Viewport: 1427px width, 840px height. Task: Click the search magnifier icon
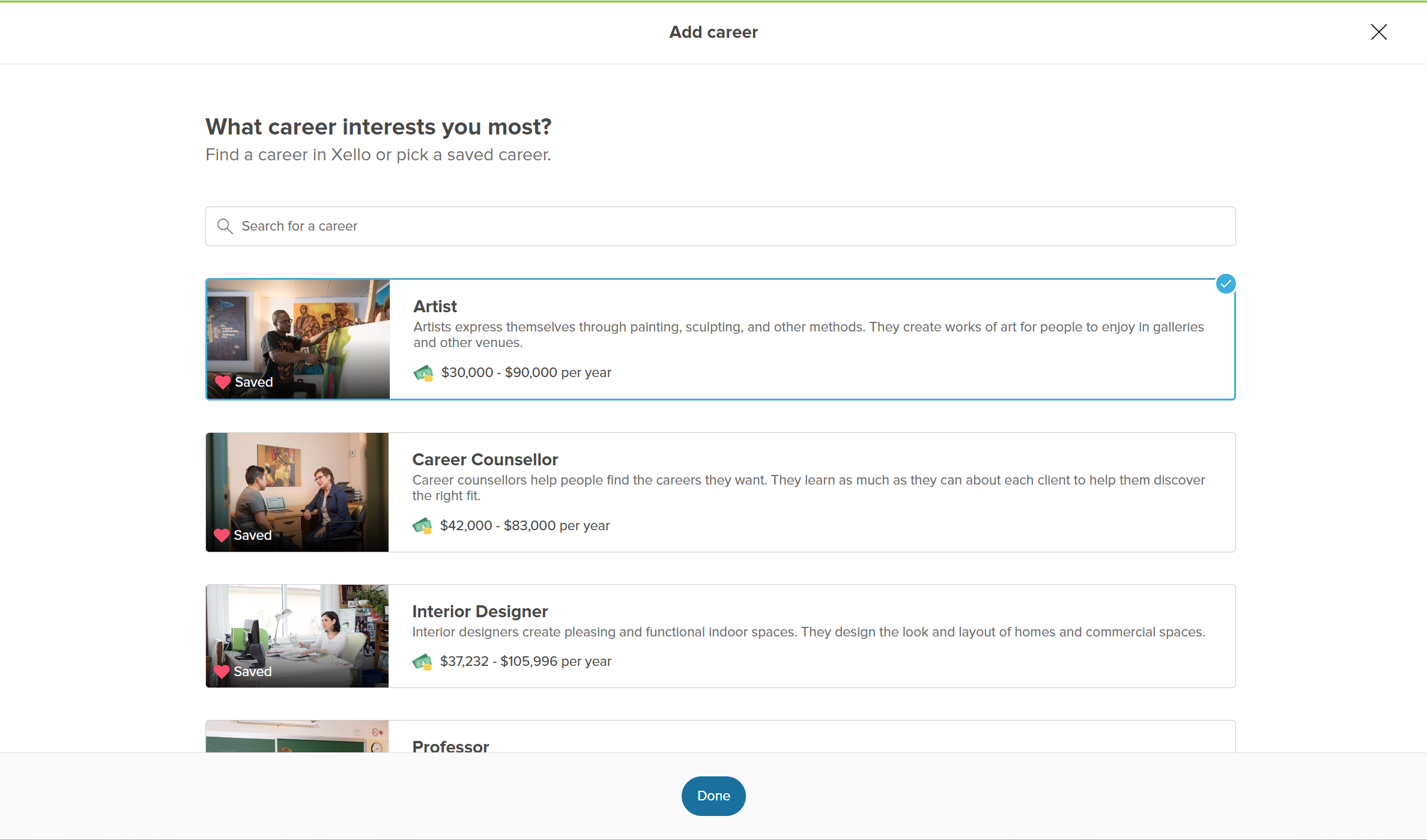tap(225, 226)
